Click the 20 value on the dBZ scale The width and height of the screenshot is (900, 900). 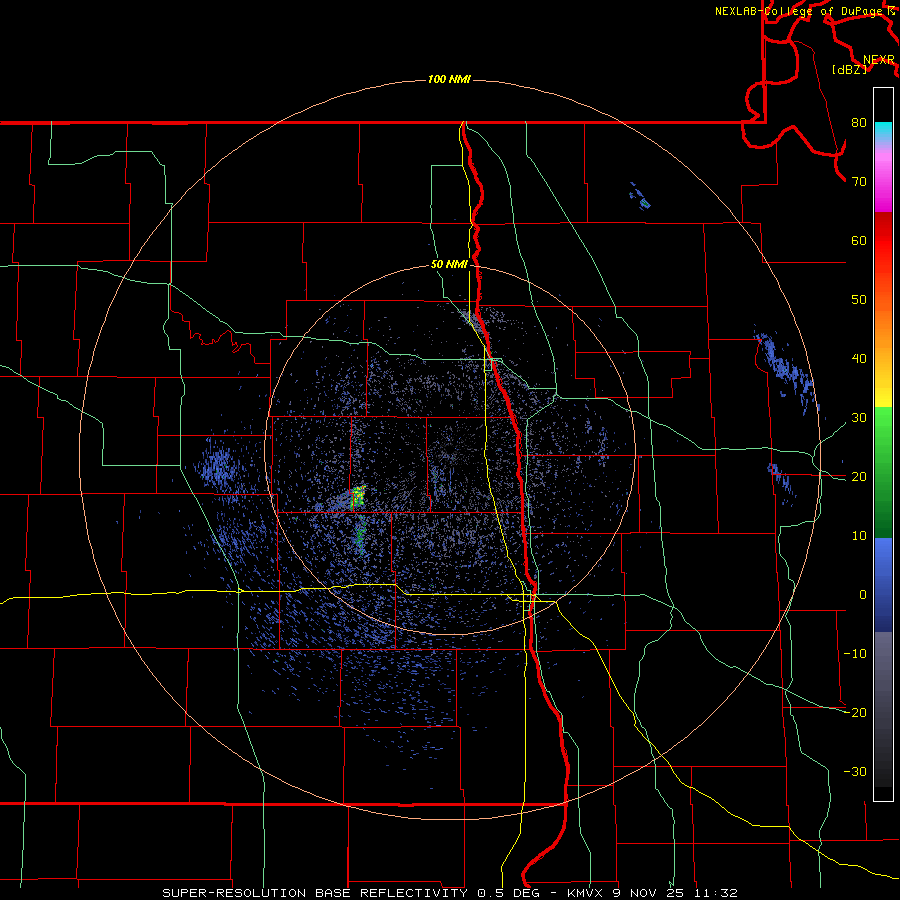point(859,476)
